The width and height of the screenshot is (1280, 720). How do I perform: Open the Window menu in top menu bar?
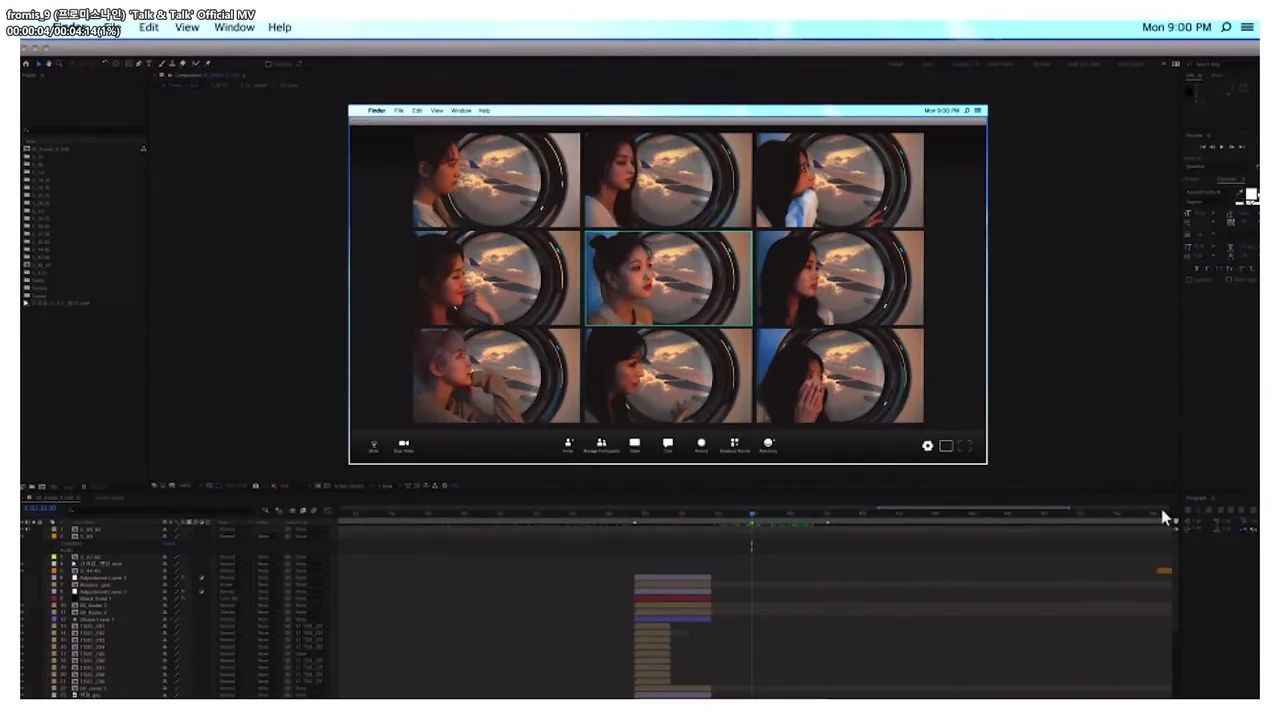[x=234, y=27]
